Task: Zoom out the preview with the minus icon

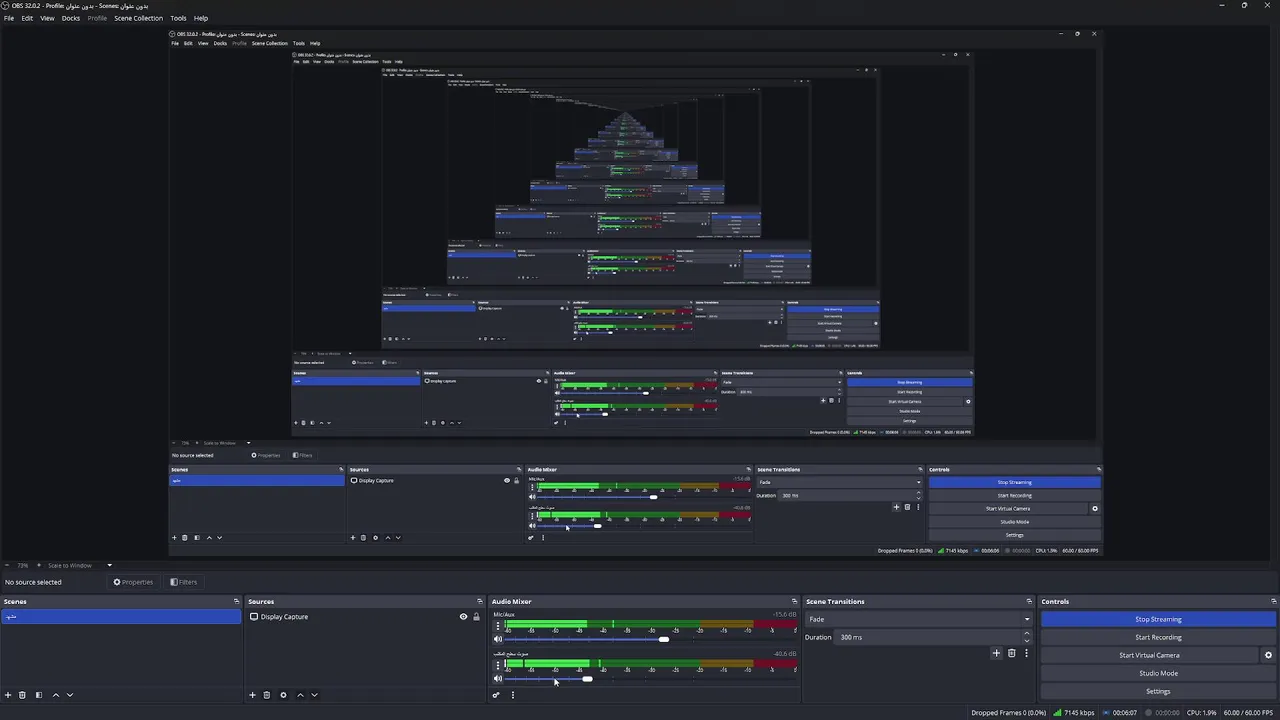Action: (7, 565)
